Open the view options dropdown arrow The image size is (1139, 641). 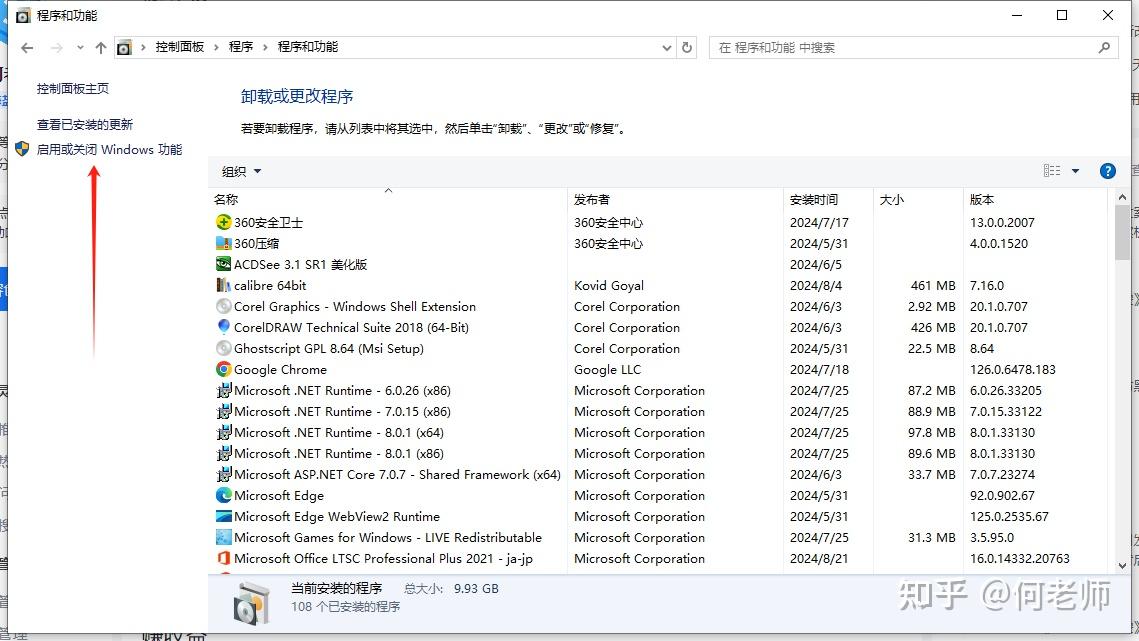(1075, 171)
